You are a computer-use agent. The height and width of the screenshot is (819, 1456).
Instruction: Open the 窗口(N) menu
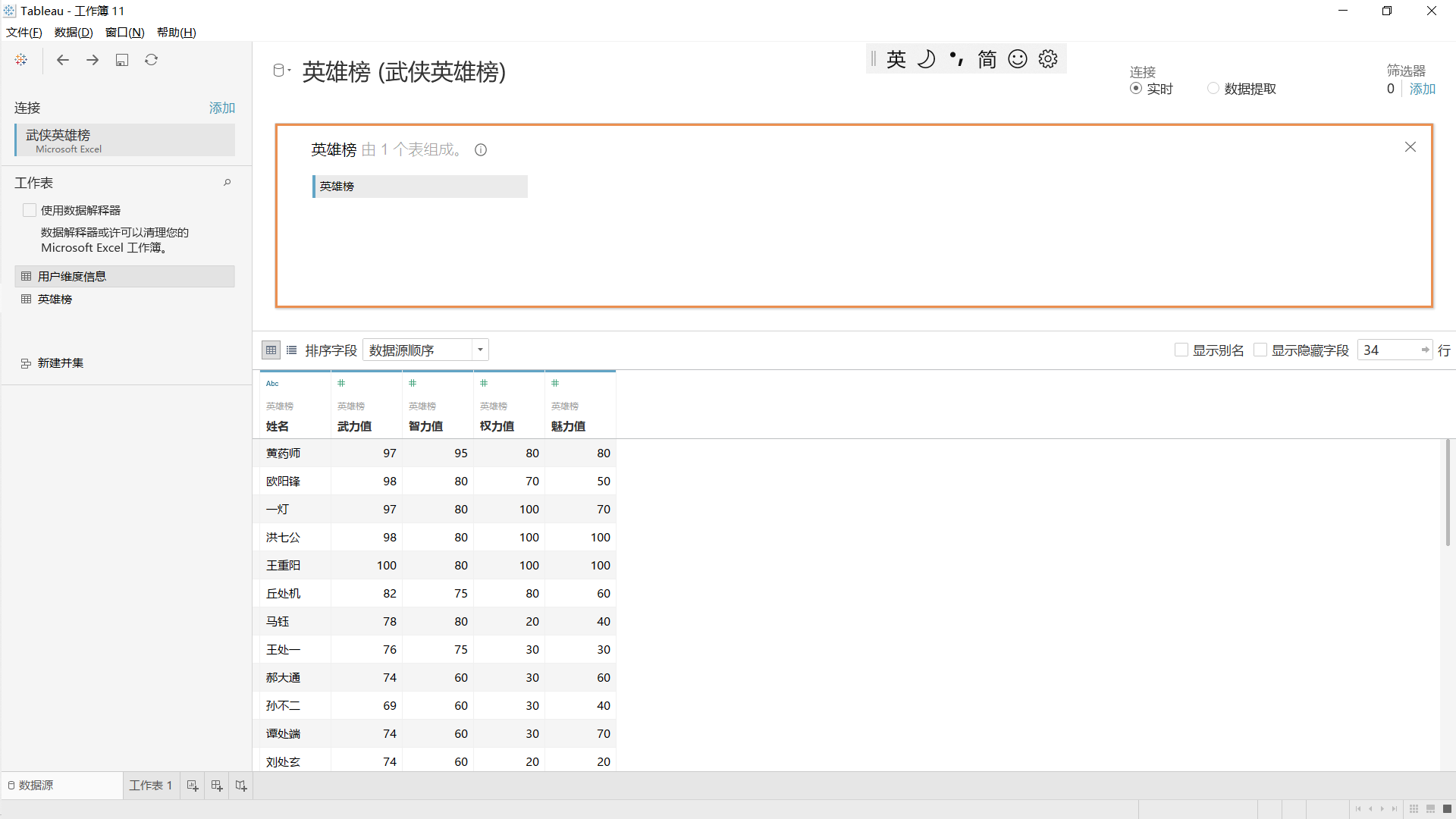(124, 33)
